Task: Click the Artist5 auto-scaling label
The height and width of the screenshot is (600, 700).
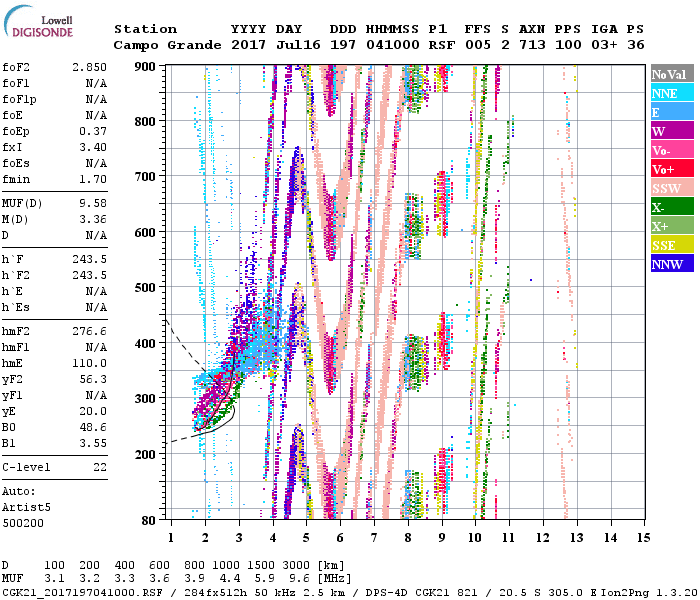Action: [24, 507]
